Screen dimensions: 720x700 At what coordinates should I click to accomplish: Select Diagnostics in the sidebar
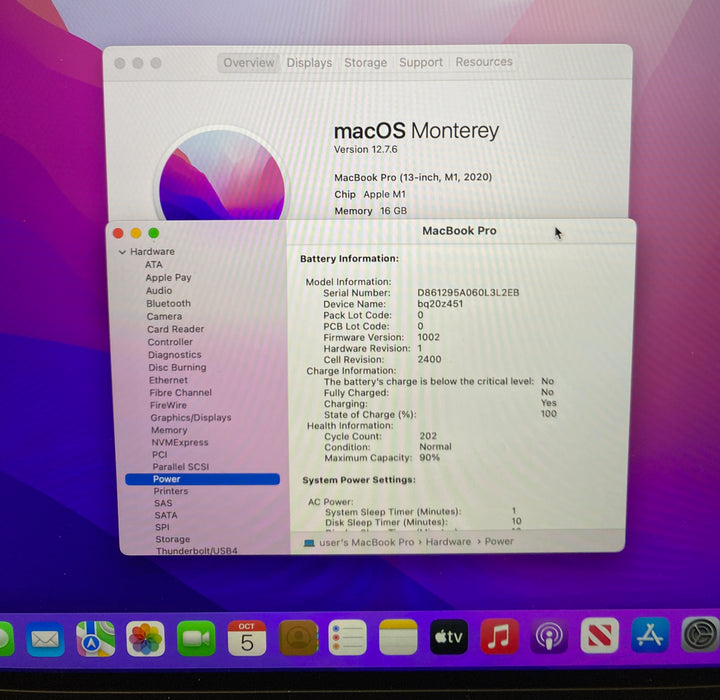point(174,355)
